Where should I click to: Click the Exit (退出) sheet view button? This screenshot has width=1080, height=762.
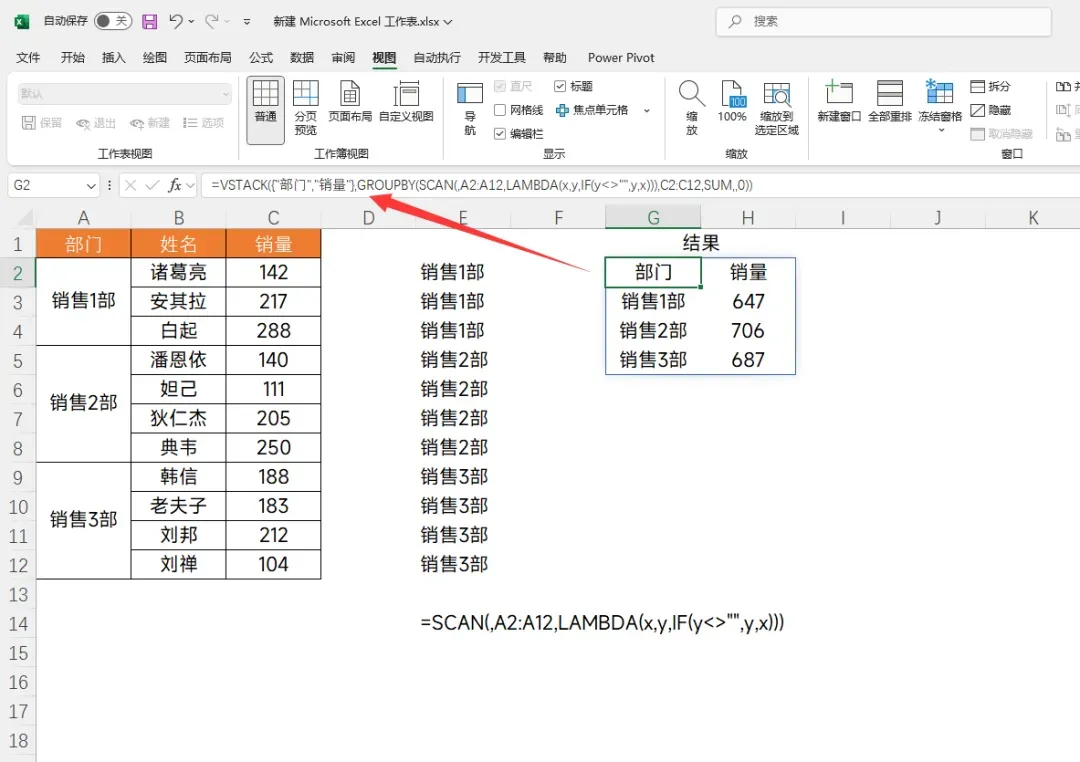(x=96, y=123)
